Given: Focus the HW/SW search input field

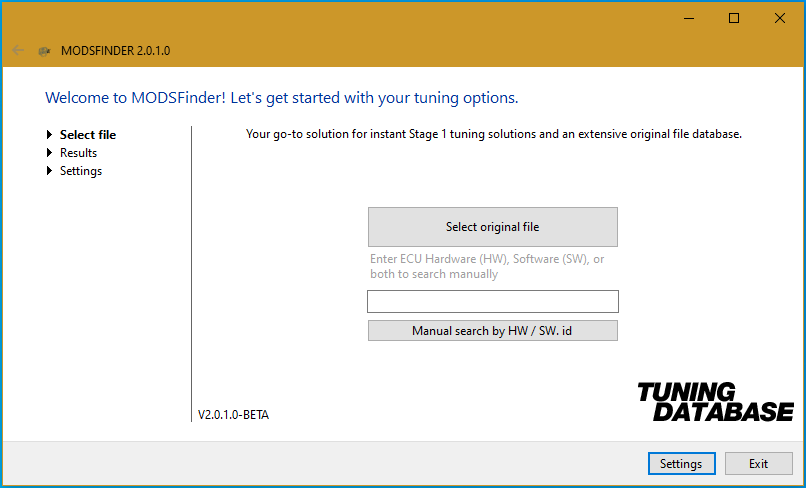Looking at the screenshot, I should (x=492, y=301).
